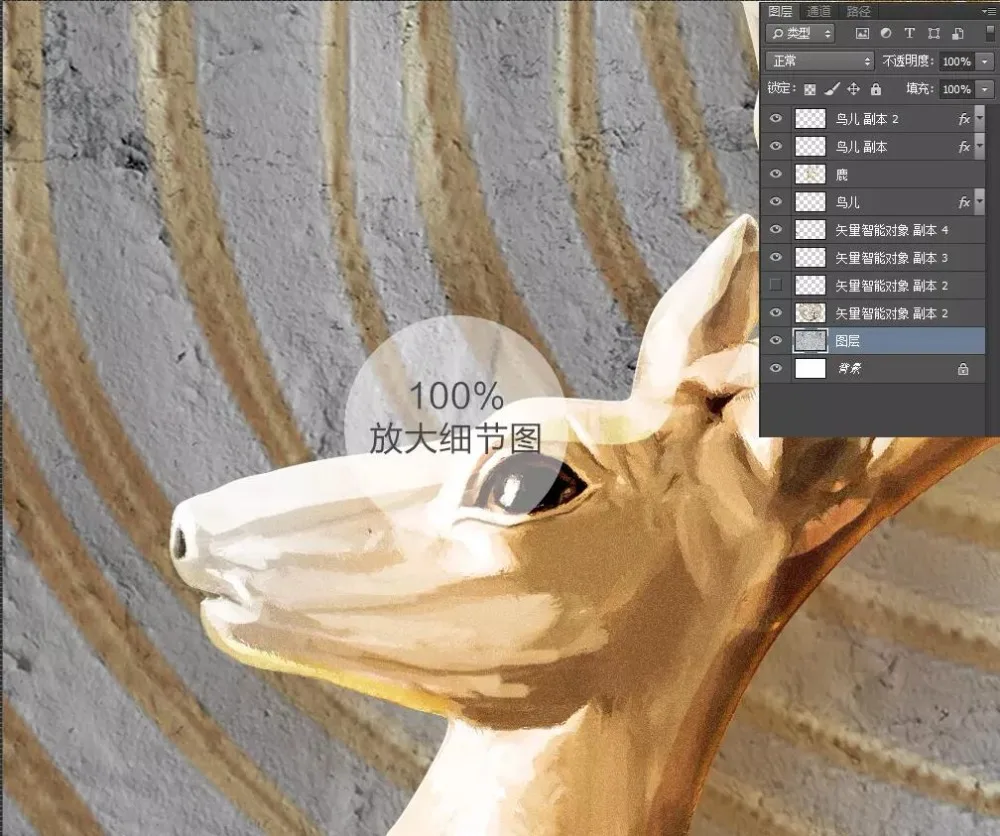
Task: Select the 鸟儿 副本 layer name
Action: (861, 147)
